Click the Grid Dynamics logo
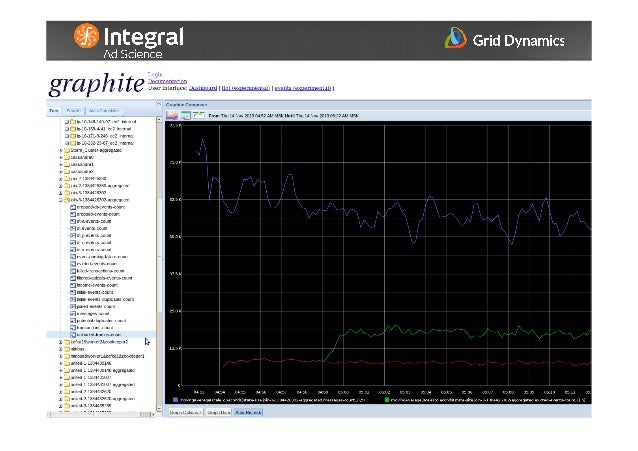638x451 pixels. [x=504, y=39]
